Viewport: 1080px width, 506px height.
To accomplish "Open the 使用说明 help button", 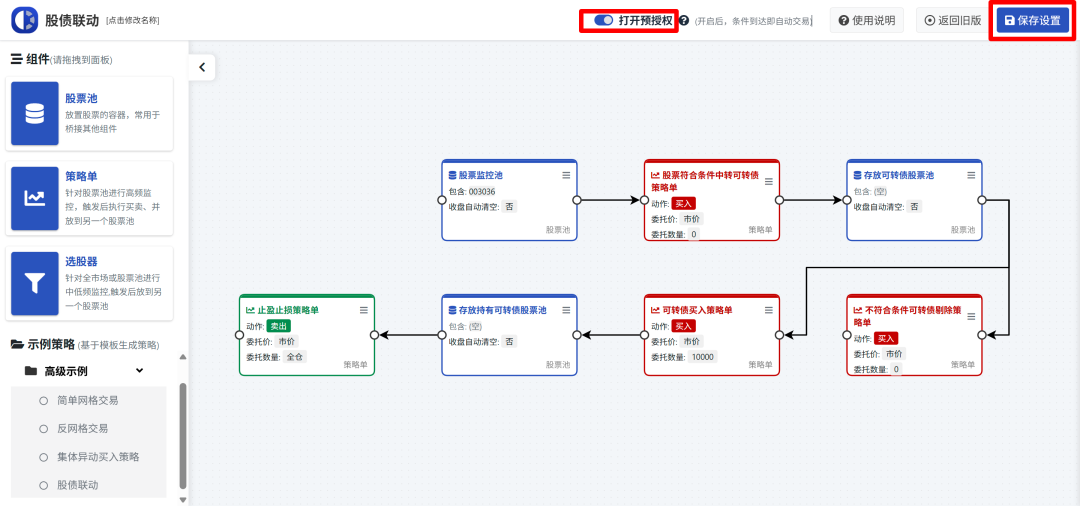I will point(866,20).
